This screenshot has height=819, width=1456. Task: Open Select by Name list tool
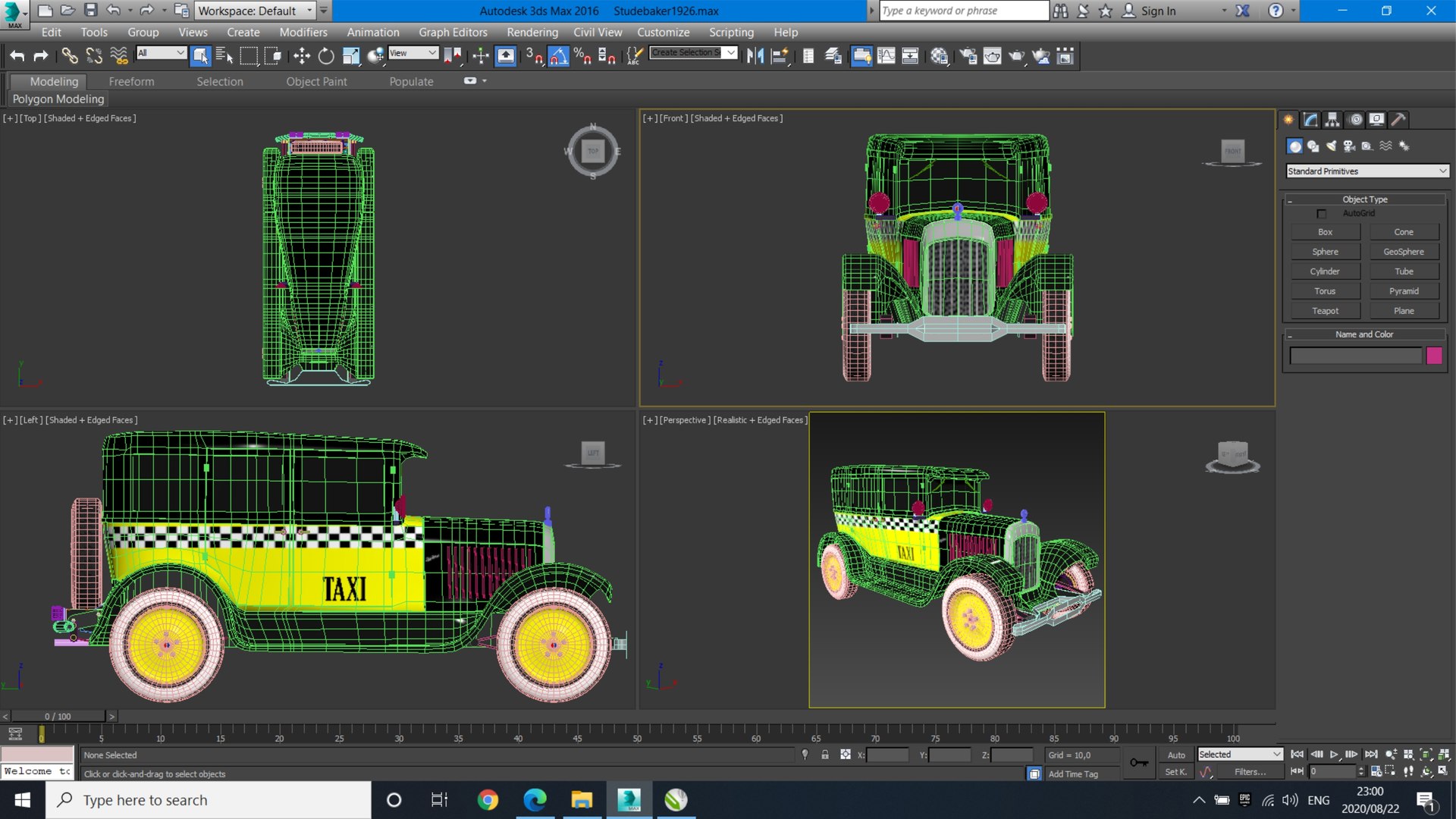224,55
